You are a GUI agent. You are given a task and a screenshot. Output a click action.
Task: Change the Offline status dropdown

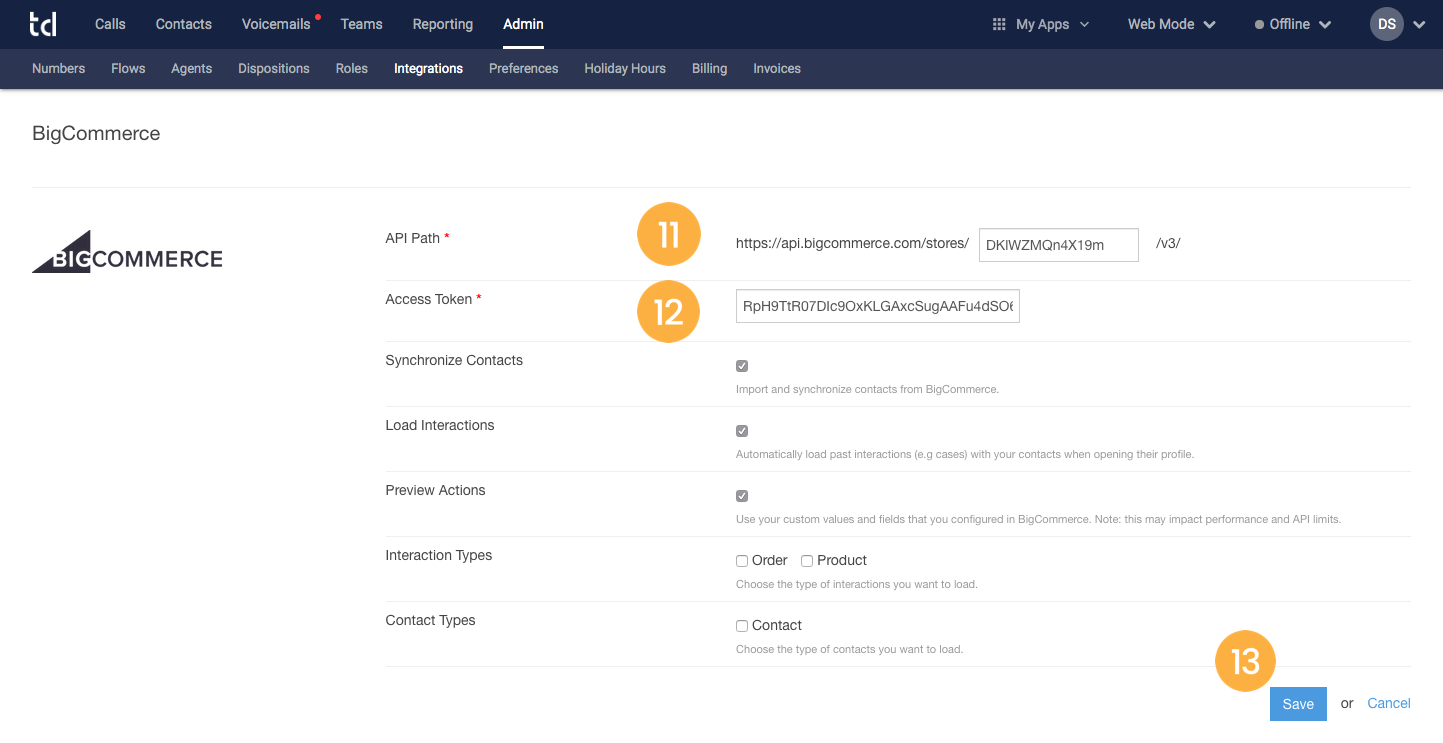(x=1293, y=24)
